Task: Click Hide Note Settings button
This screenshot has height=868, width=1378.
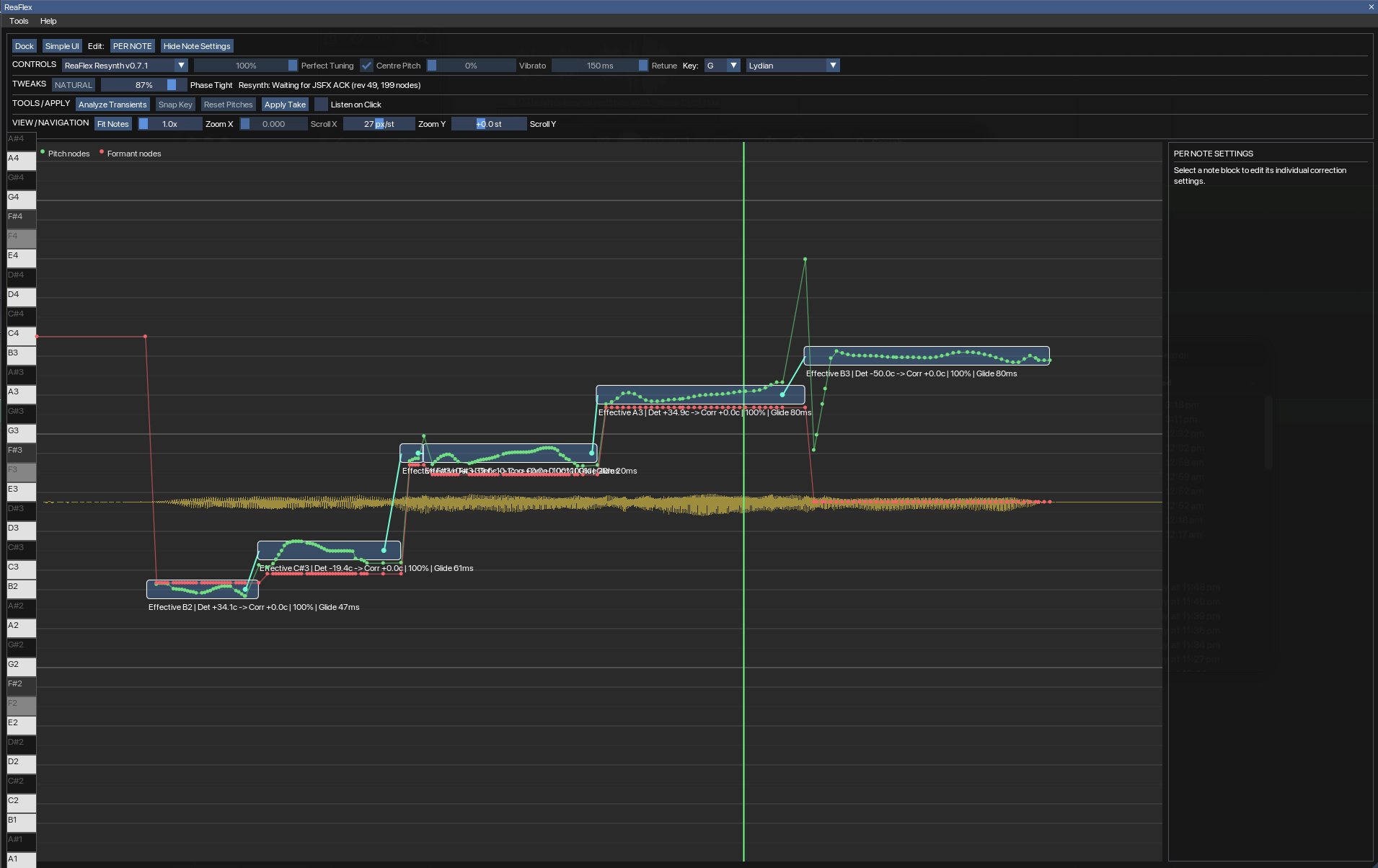Action: 197,46
